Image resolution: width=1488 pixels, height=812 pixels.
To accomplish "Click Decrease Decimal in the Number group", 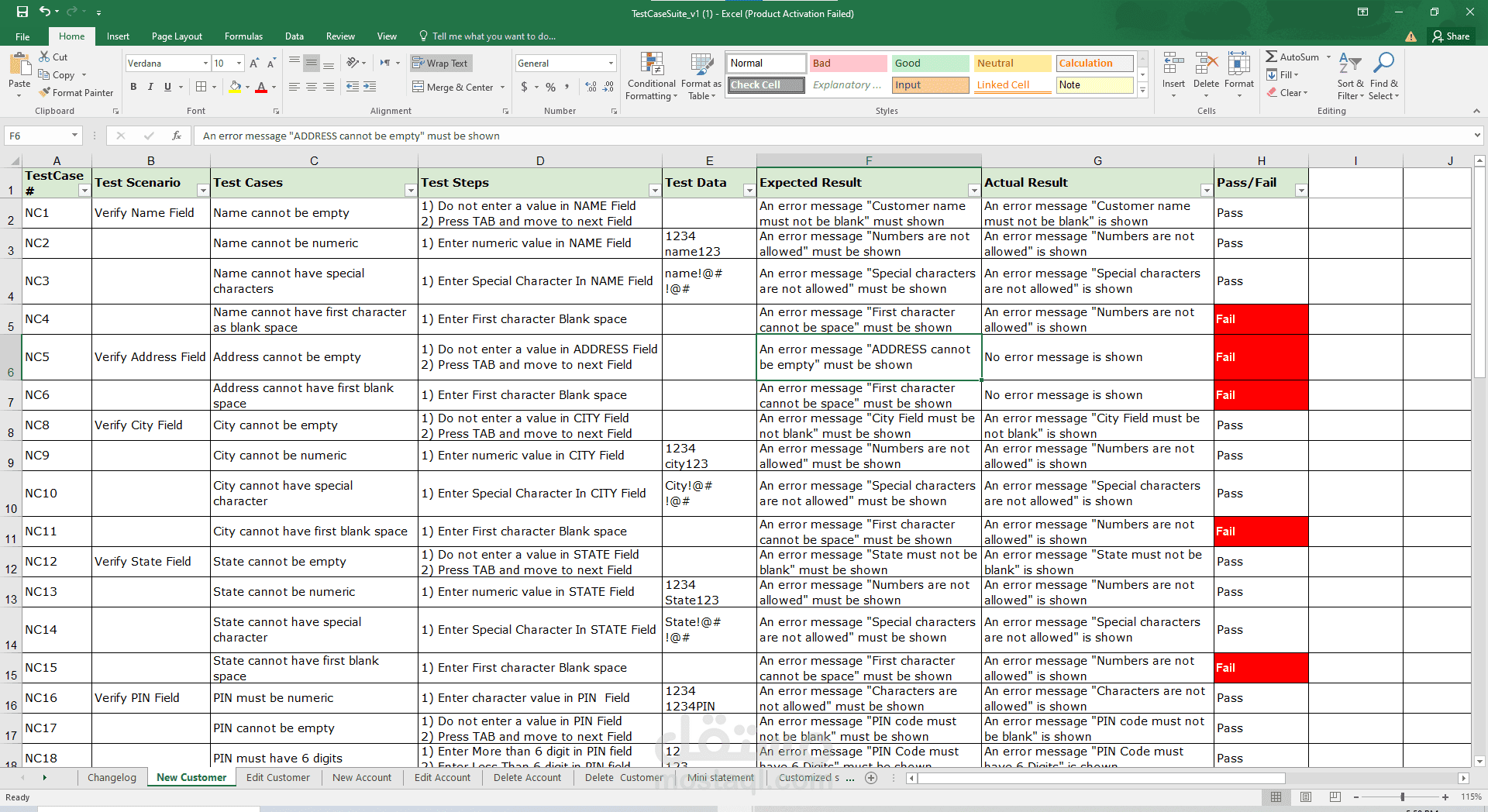I will (608, 87).
